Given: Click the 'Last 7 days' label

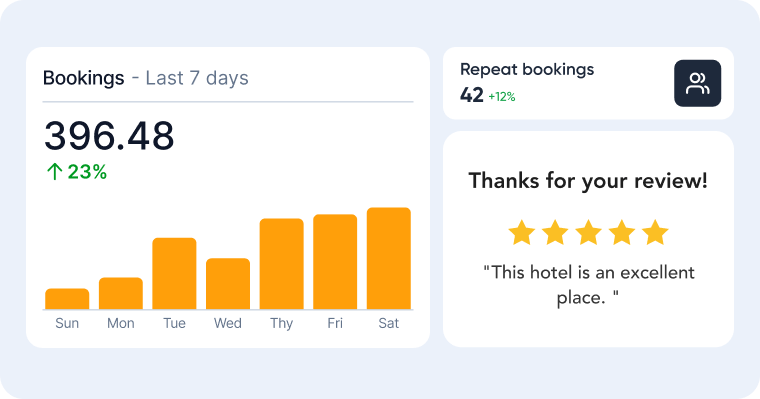Looking at the screenshot, I should [197, 78].
